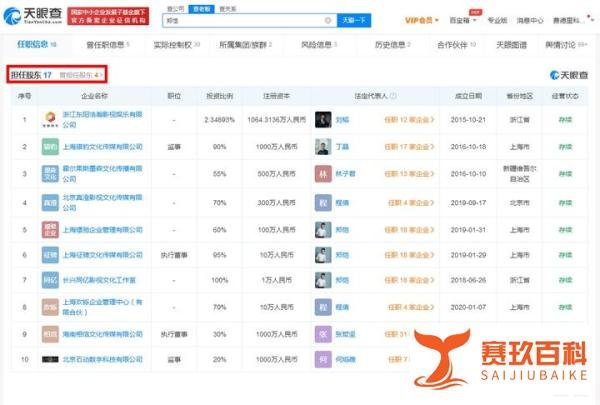Open the company logo in table row 1
This screenshot has height=405, width=600.
[x=50, y=119]
